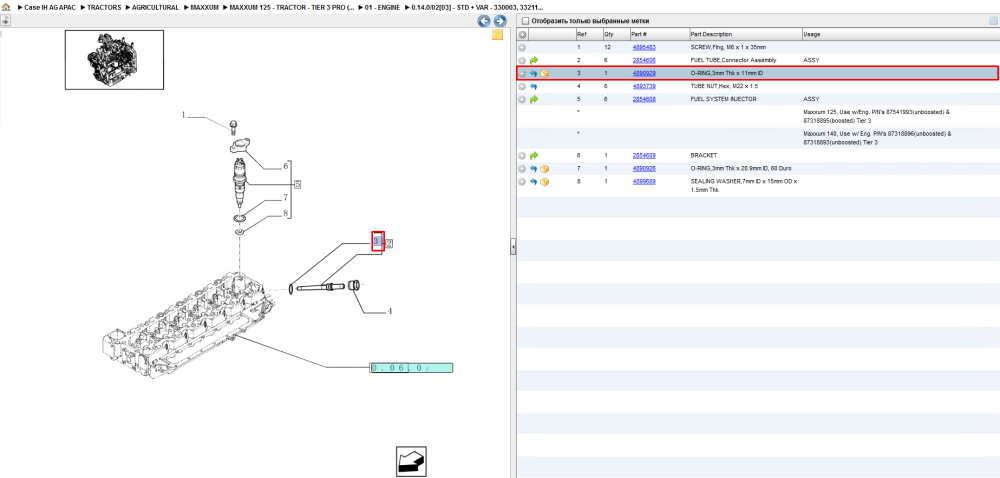This screenshot has width=1000, height=478.
Task: Open 'MAXXUM' breadcrumb
Action: coord(204,7)
